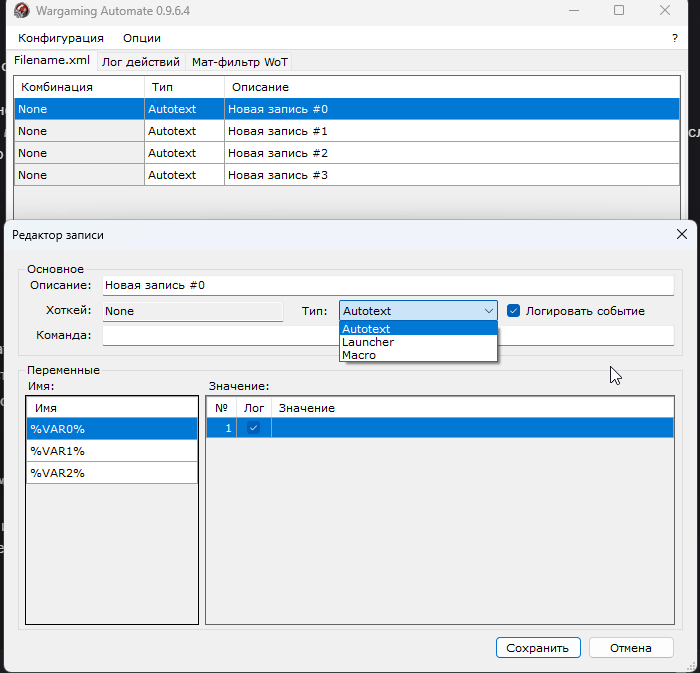
Task: Open the Опции menu
Action: (142, 38)
